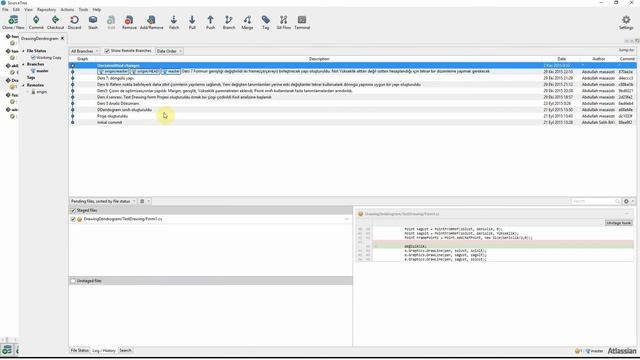This screenshot has height=360, width=640.
Task: Collapse the Branches tree section
Action: [x=23, y=64]
